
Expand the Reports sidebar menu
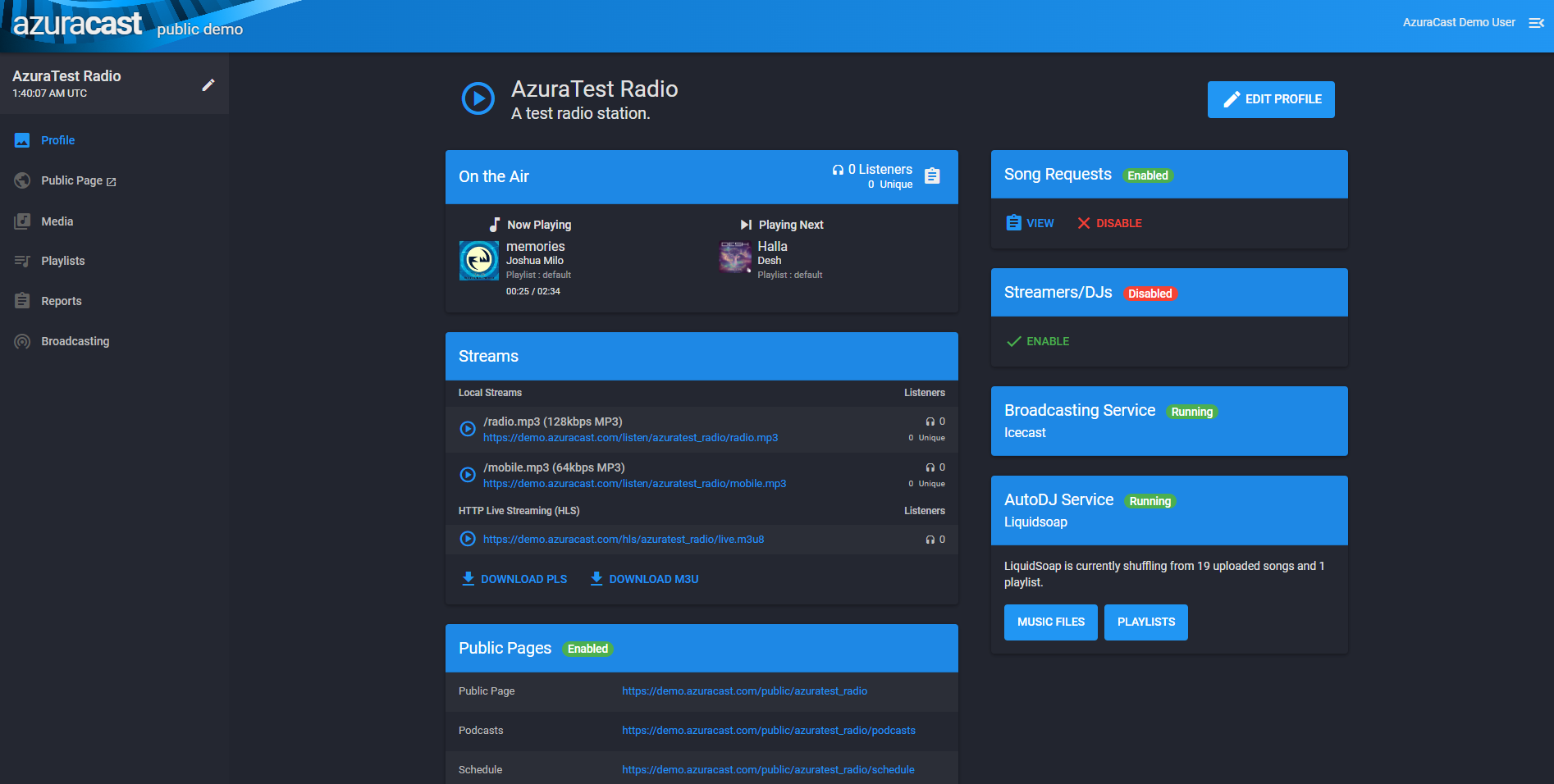(x=61, y=301)
